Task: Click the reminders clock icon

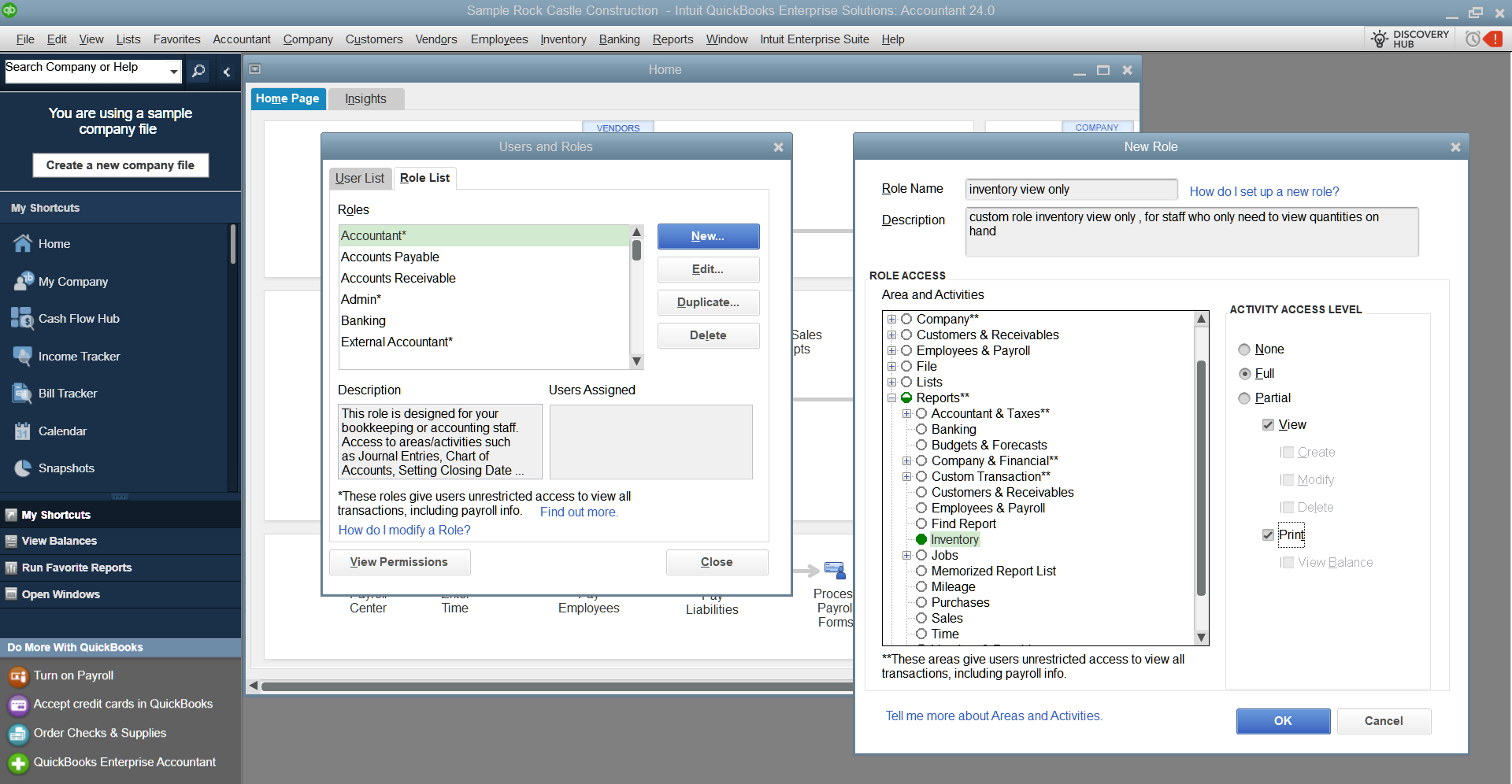Action: coord(1473,39)
